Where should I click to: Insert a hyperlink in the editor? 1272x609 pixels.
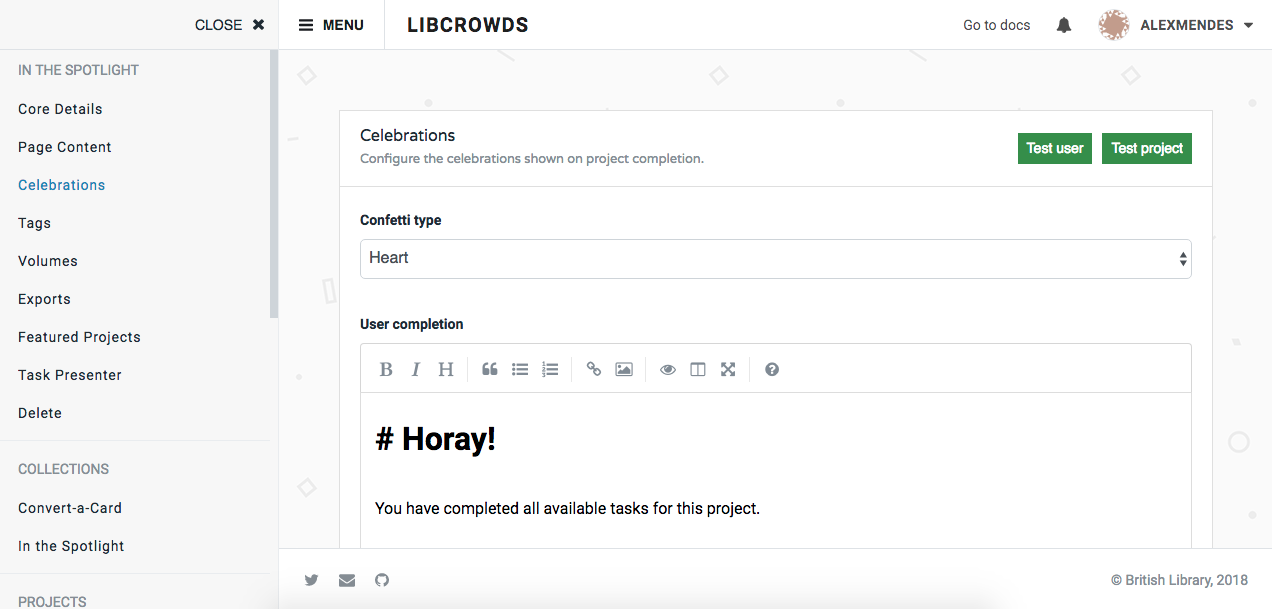[x=593, y=369]
